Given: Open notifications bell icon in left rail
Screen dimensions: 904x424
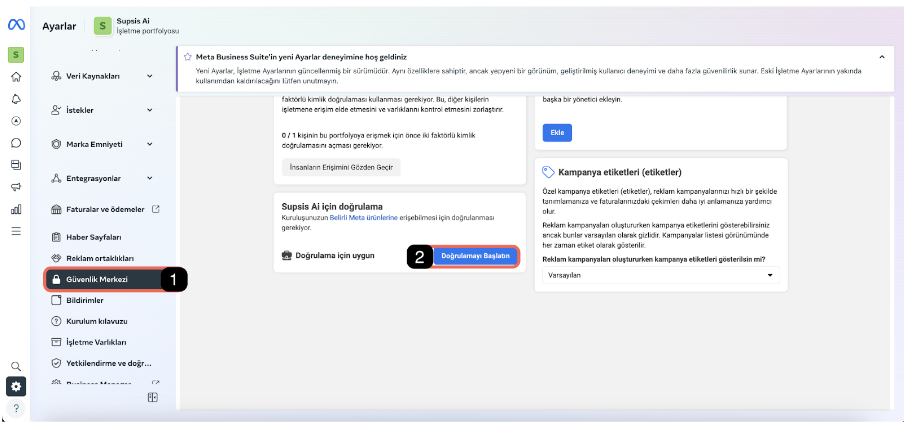Looking at the screenshot, I should tap(16, 99).
